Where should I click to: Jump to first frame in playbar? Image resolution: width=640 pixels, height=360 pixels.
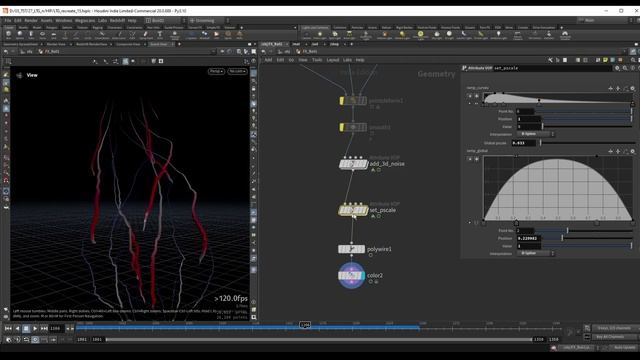(x=8, y=328)
